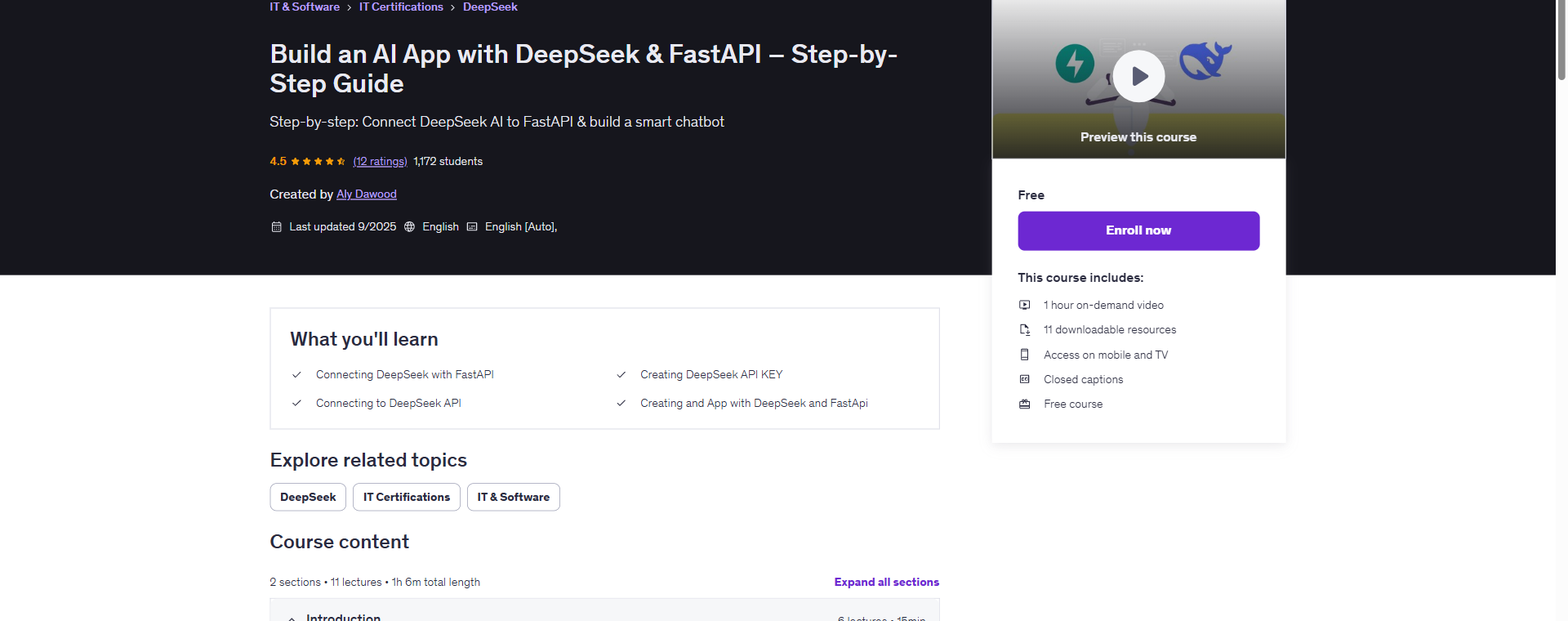Screen dimensions: 1568x621
Task: Click the '1,172 students' text
Action: pyautogui.click(x=448, y=161)
